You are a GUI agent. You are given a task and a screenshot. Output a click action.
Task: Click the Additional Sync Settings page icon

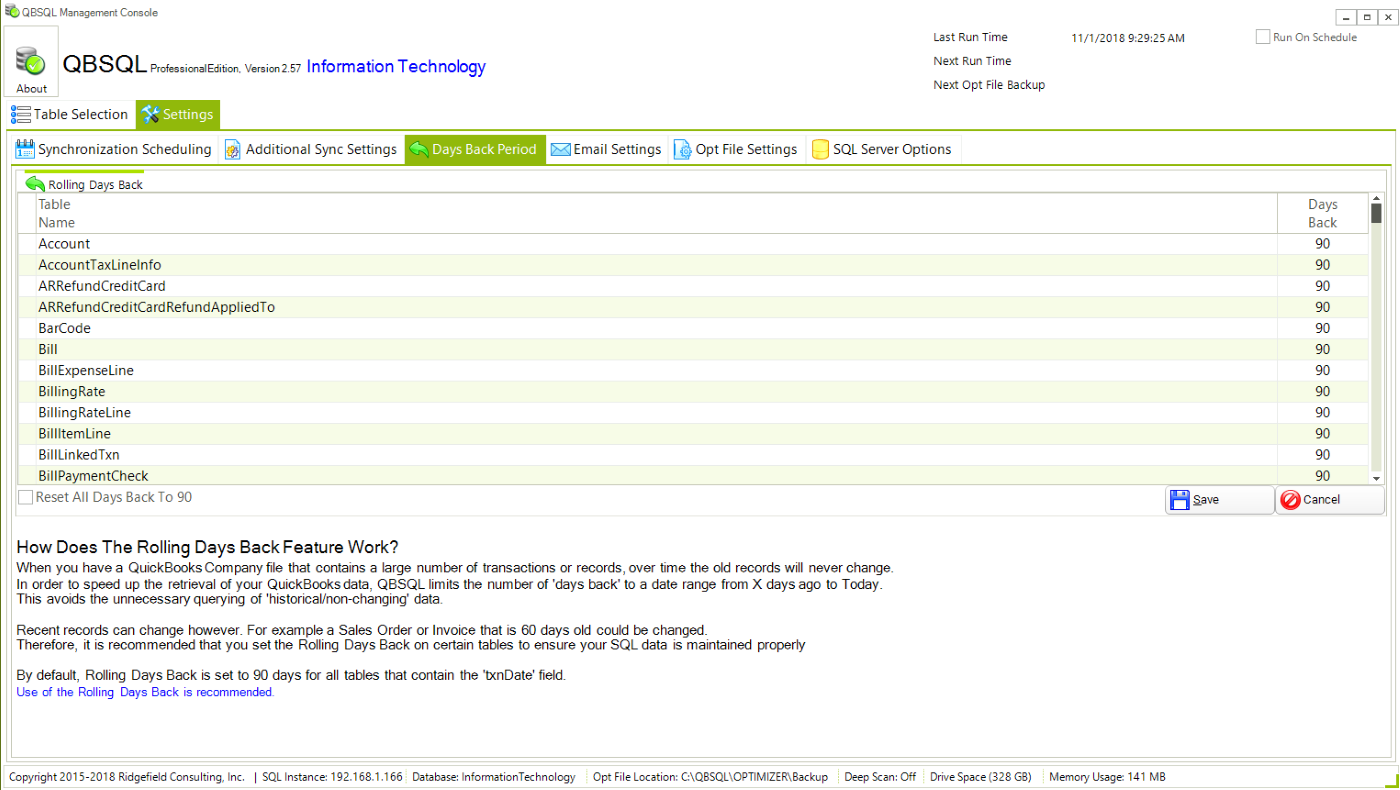click(x=232, y=150)
